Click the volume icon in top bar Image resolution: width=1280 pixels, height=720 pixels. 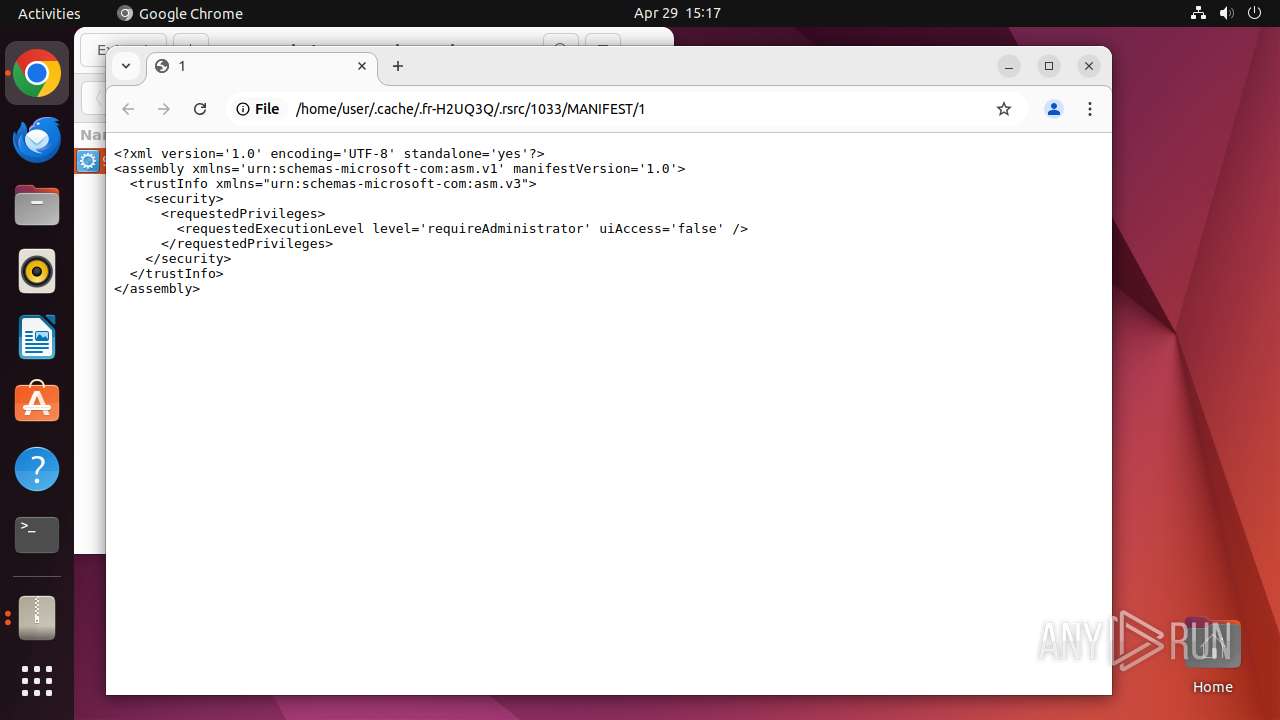click(x=1227, y=13)
